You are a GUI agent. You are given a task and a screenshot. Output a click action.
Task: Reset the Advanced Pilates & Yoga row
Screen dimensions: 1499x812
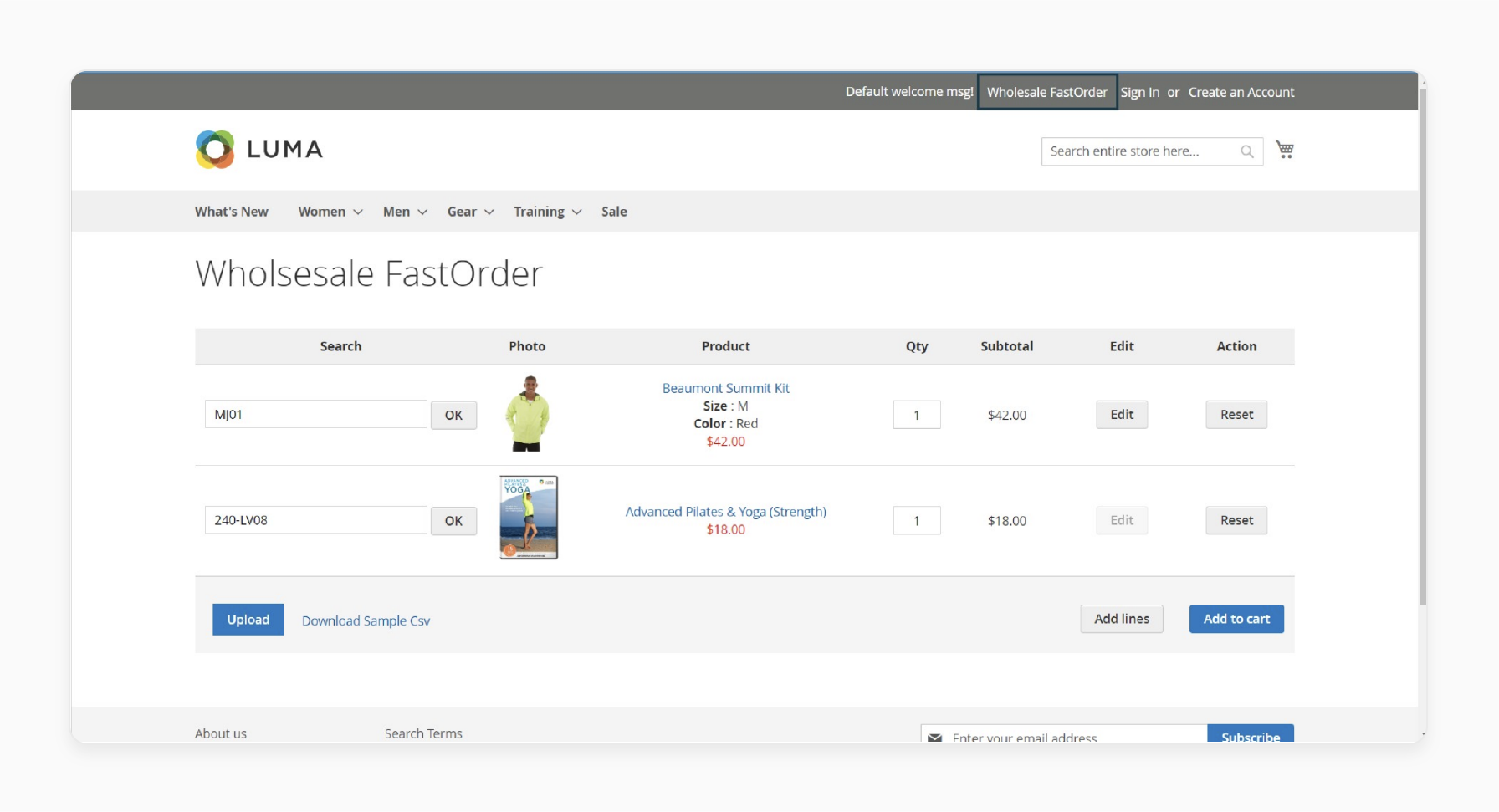click(1236, 520)
